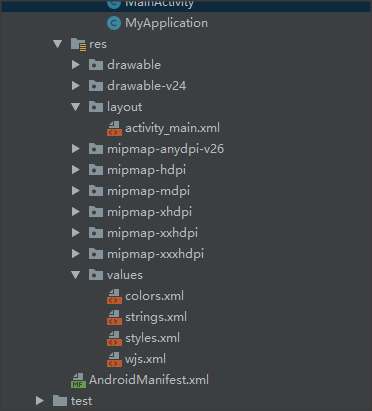Image resolution: width=372 pixels, height=411 pixels.
Task: Open wjs.xml file name
Action: (145, 359)
